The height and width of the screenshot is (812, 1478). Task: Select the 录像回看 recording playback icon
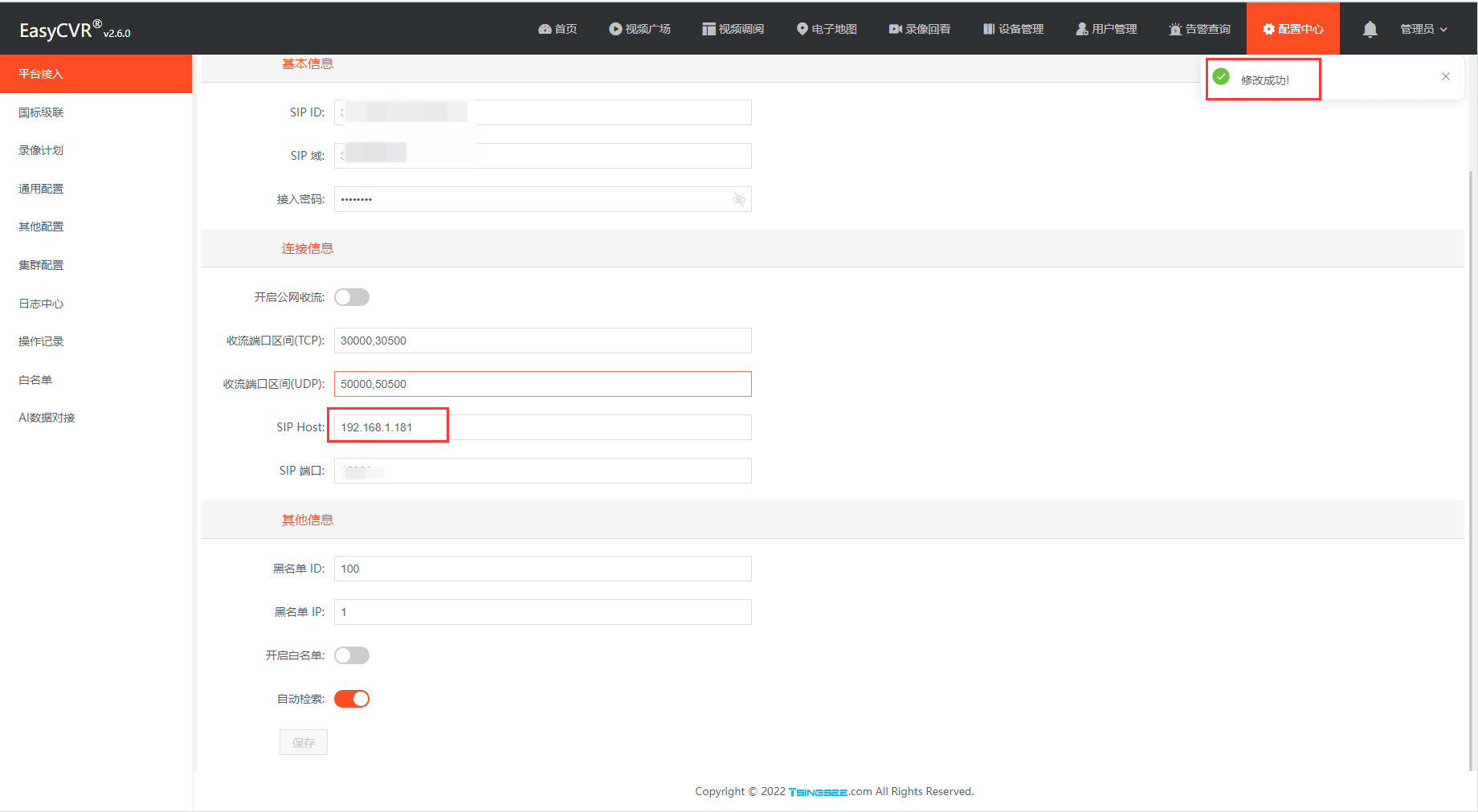click(919, 28)
